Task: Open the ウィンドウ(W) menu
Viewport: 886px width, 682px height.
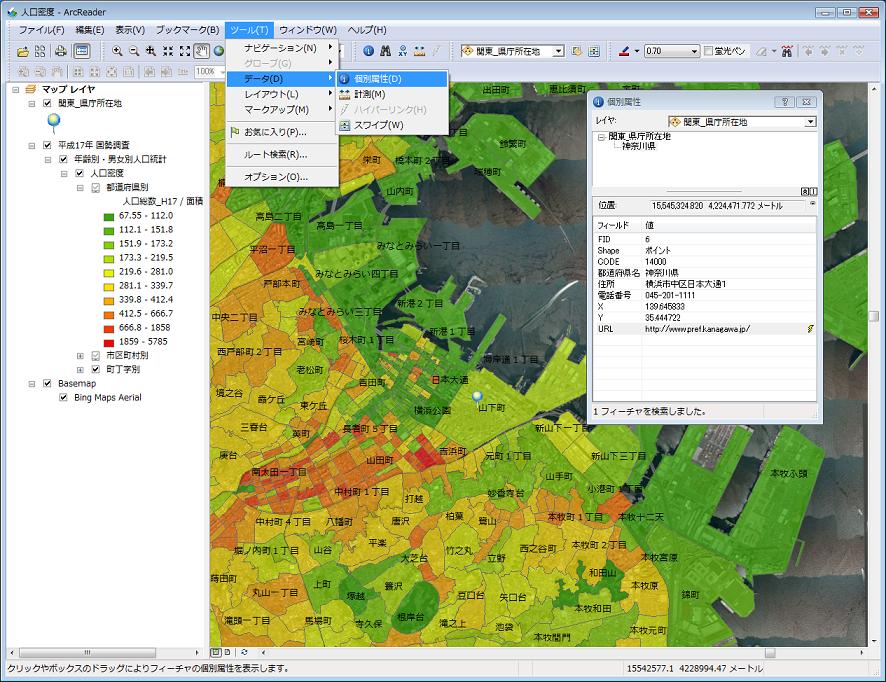Action: coord(308,30)
